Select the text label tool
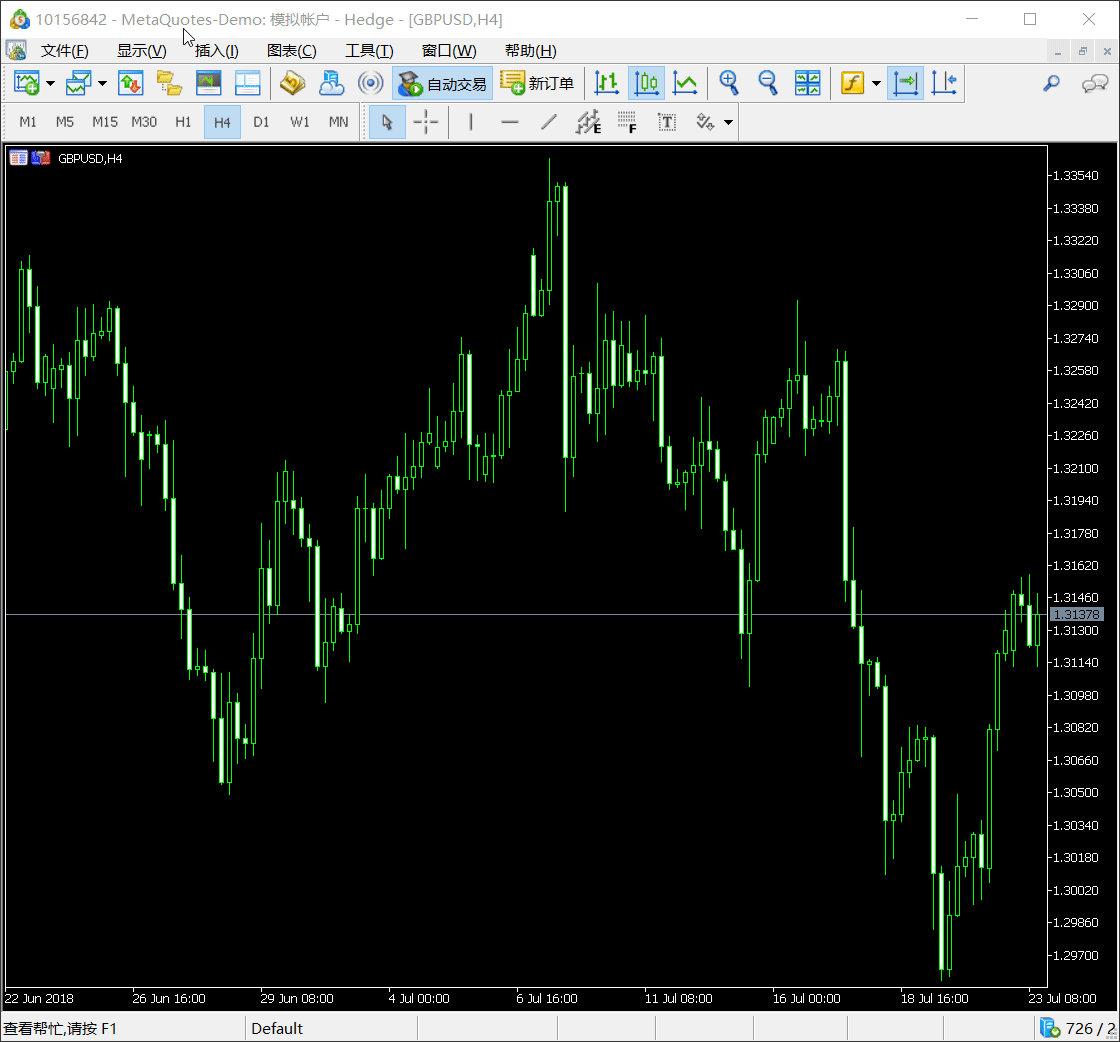1120x1042 pixels. click(x=666, y=122)
